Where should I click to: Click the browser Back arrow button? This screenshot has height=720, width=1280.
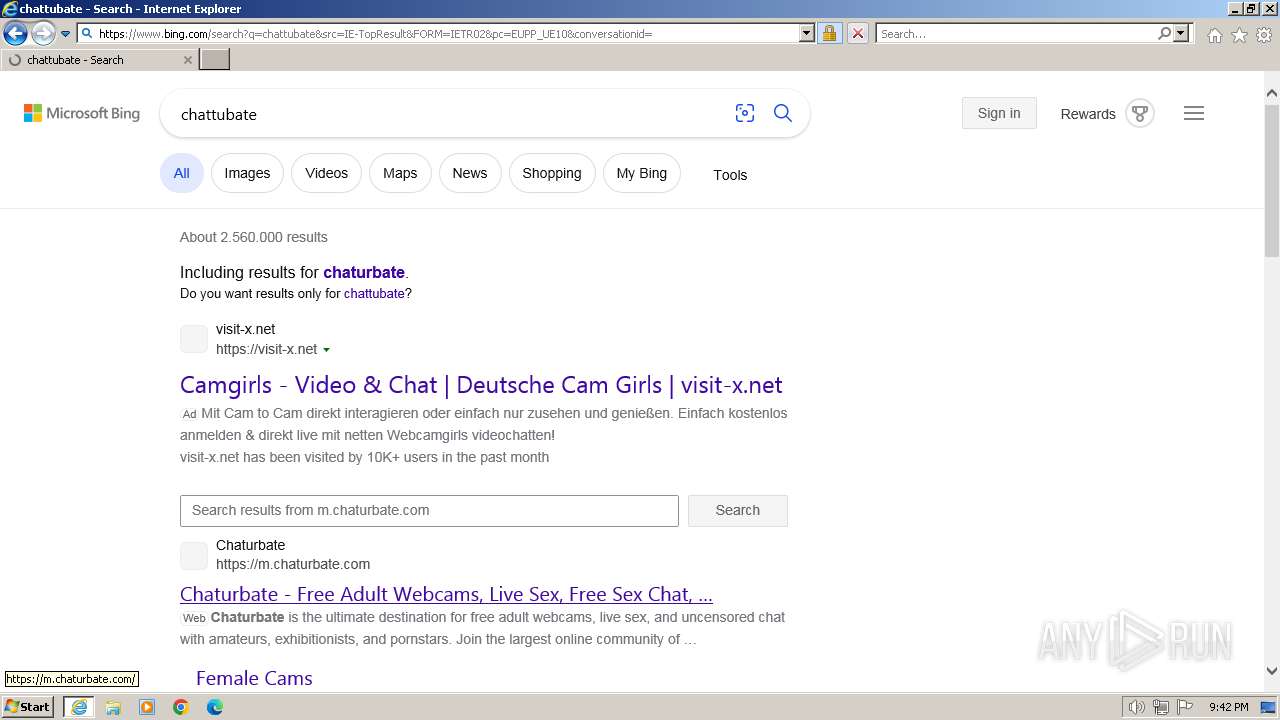16,34
